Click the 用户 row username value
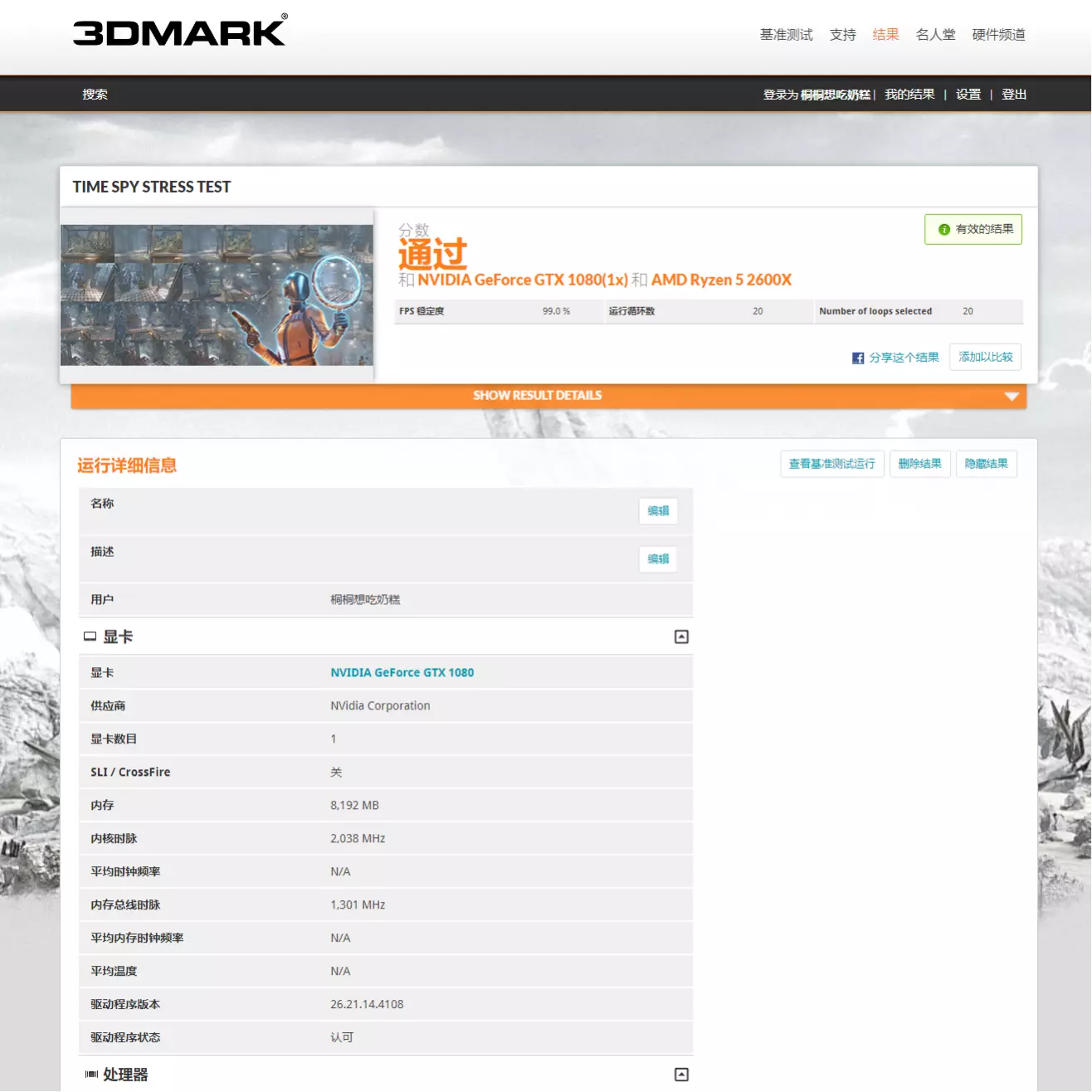The height and width of the screenshot is (1092, 1092). [365, 600]
